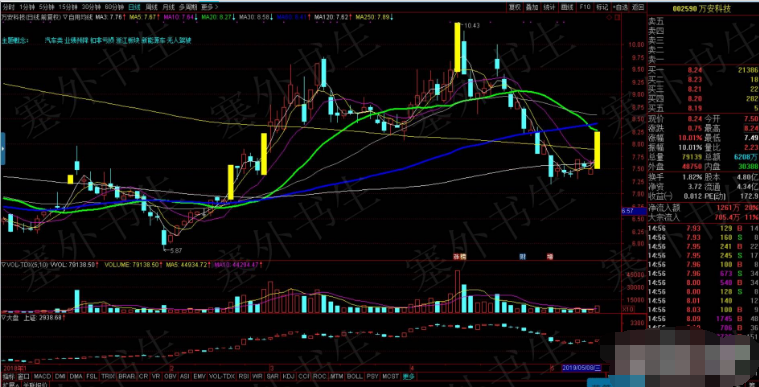Click the 2019/05/08 date marker

pyautogui.click(x=581, y=368)
